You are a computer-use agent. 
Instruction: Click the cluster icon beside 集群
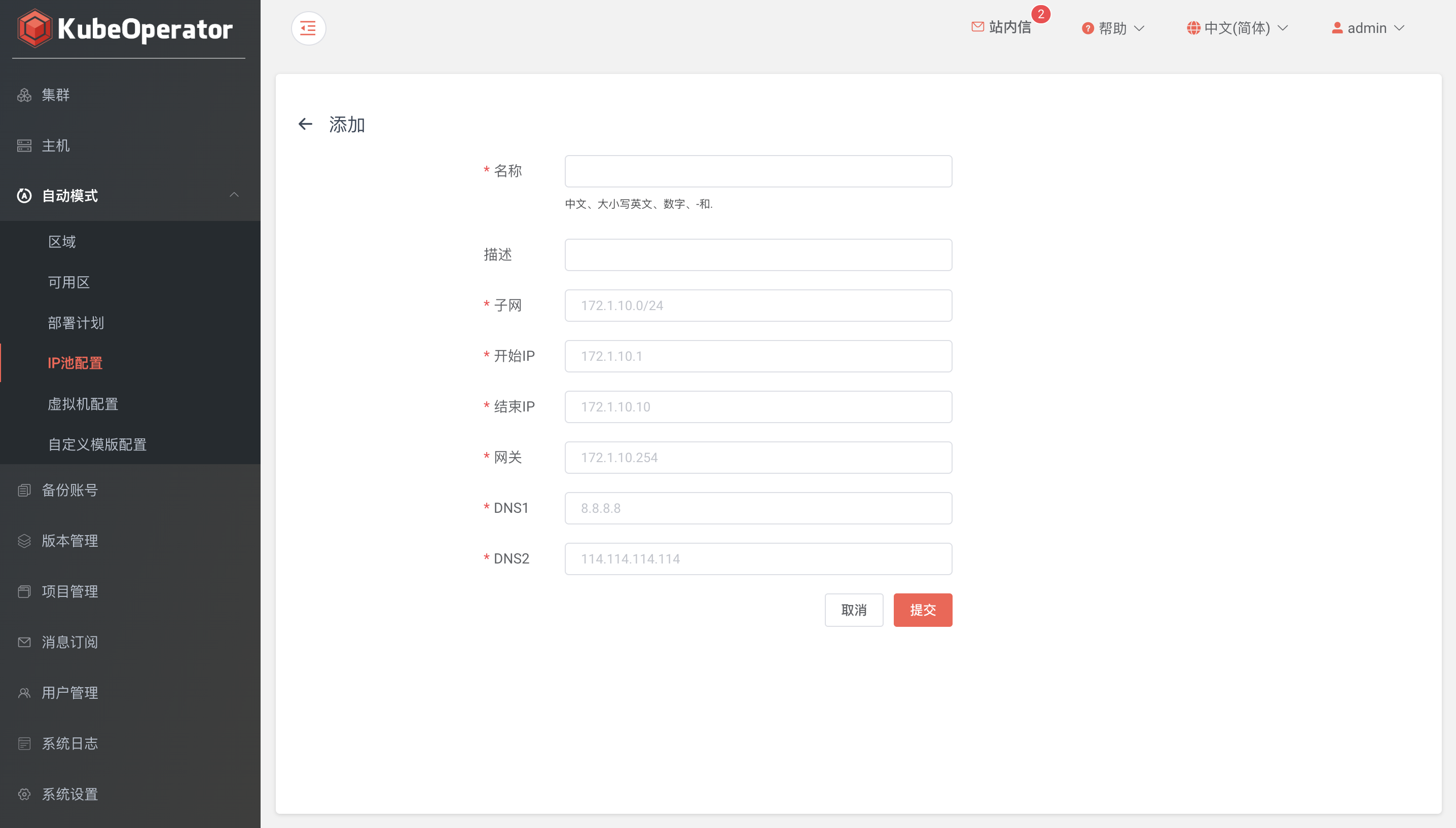tap(24, 95)
